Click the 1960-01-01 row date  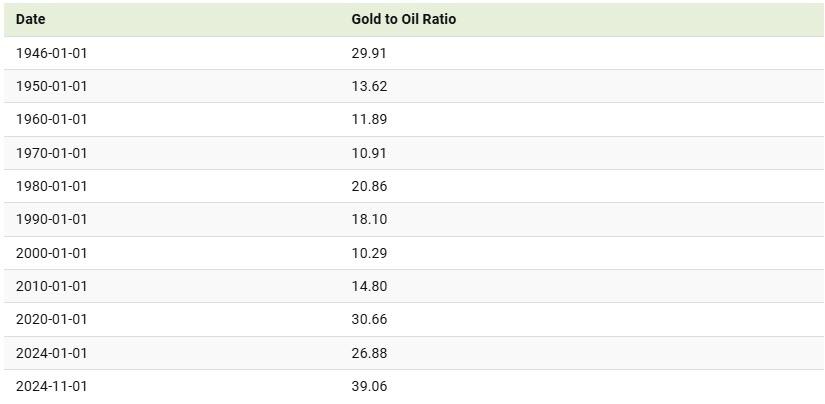pos(52,119)
